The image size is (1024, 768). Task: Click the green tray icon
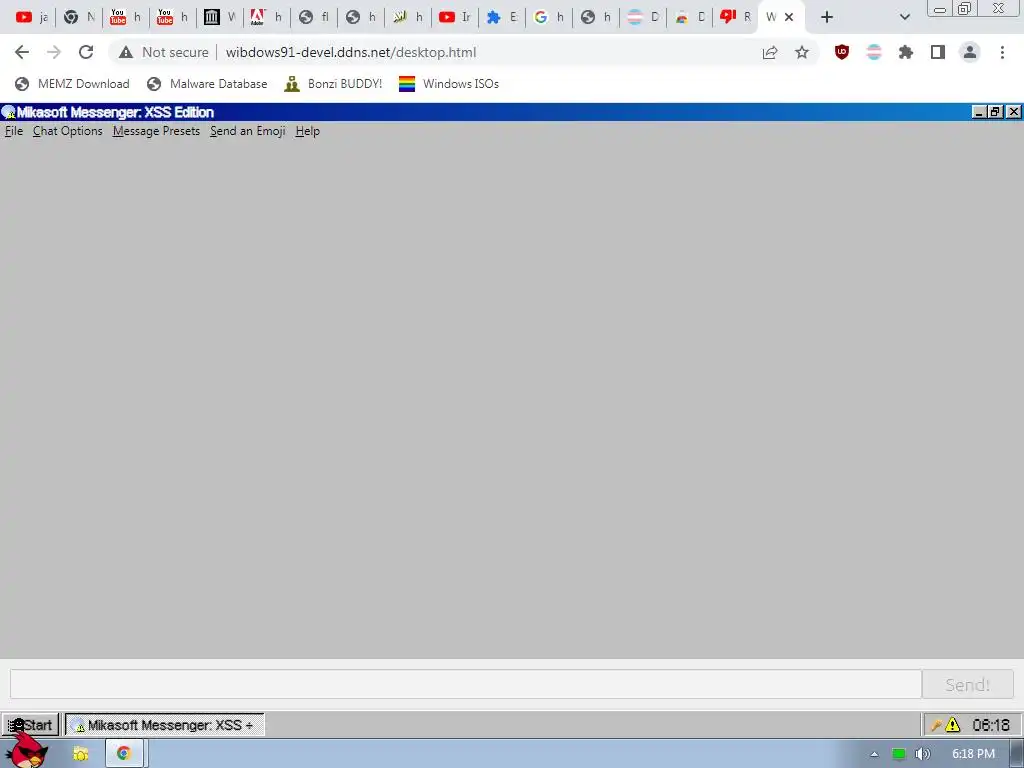pos(899,754)
